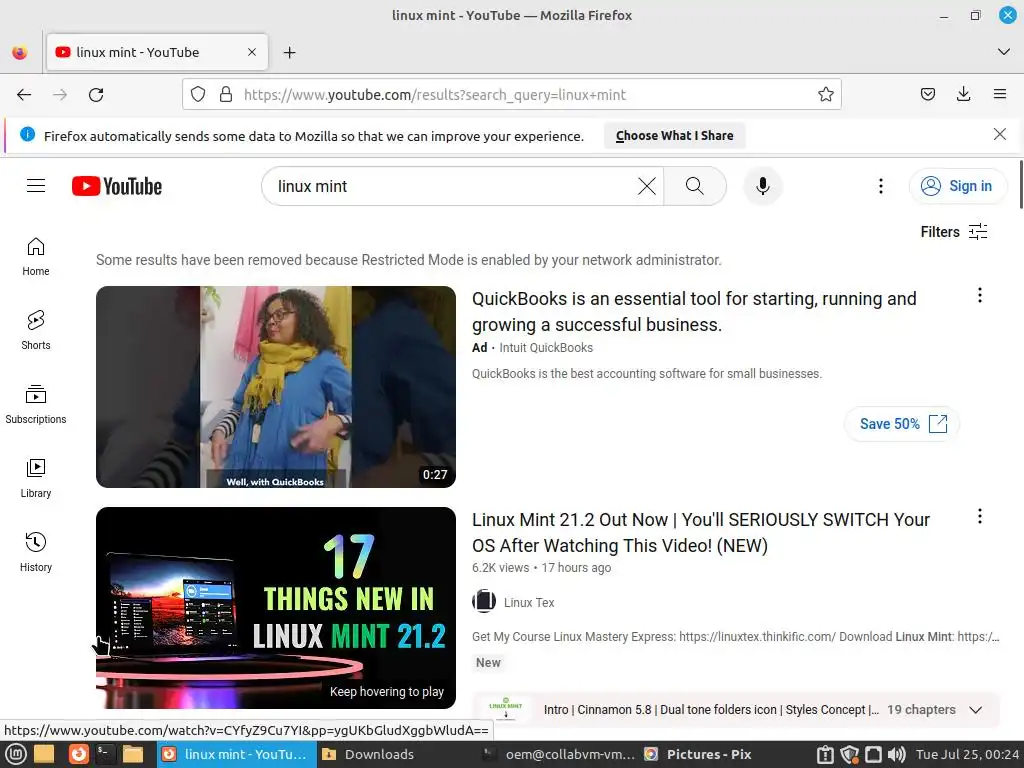This screenshot has width=1024, height=768.
Task: Click the URL address bar
Action: coord(511,95)
